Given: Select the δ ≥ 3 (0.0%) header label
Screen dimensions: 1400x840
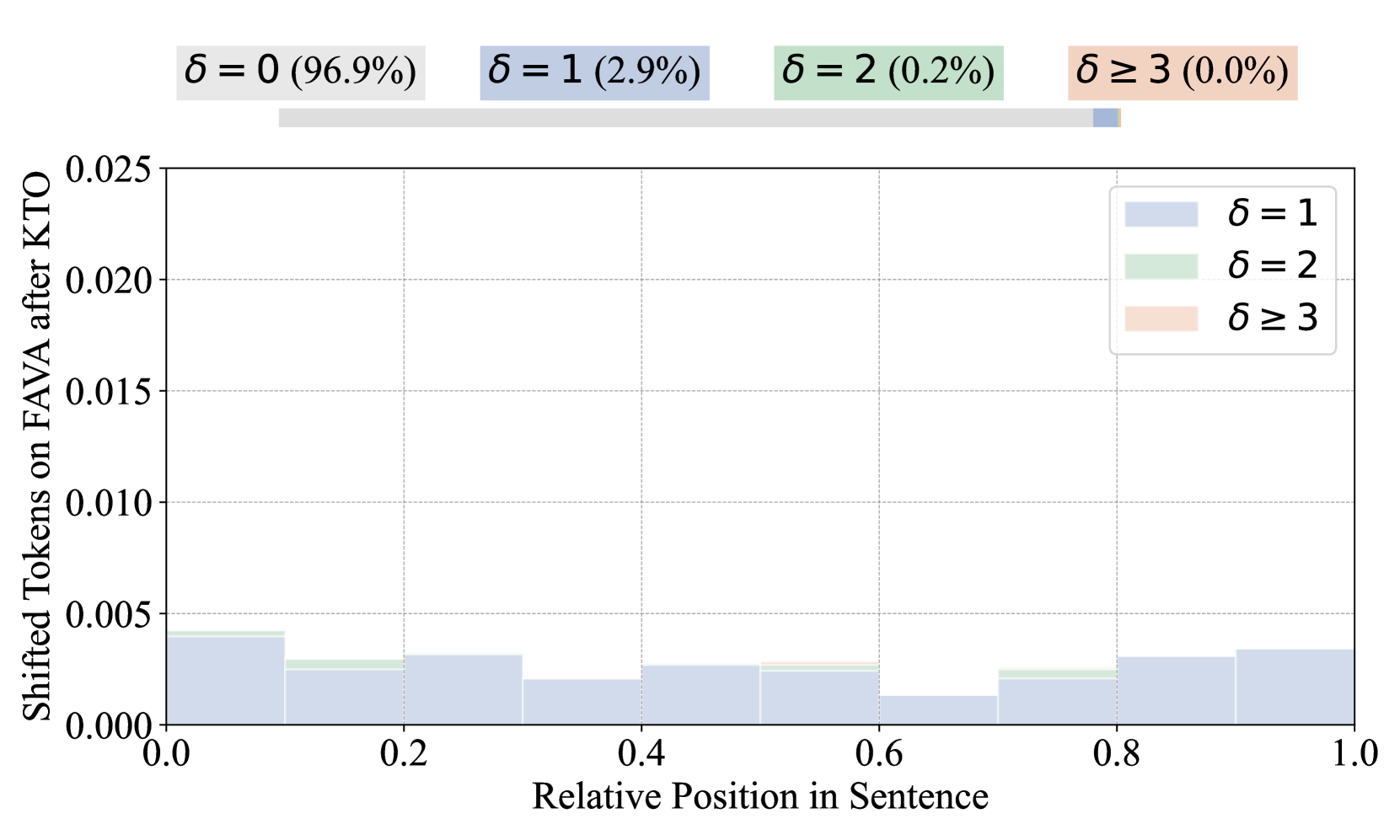Looking at the screenshot, I should pyautogui.click(x=1182, y=72).
